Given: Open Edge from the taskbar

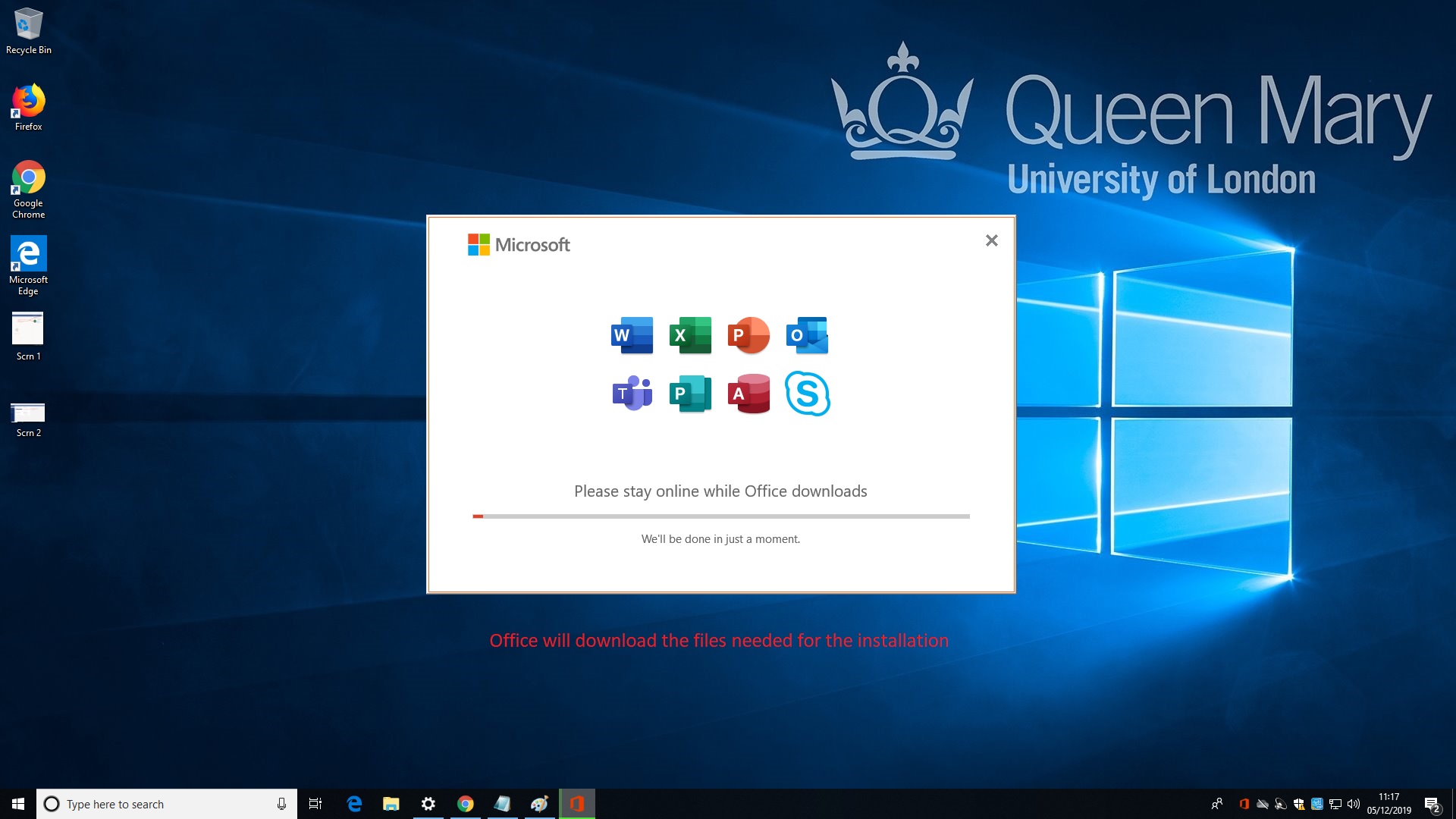Looking at the screenshot, I should coord(354,804).
